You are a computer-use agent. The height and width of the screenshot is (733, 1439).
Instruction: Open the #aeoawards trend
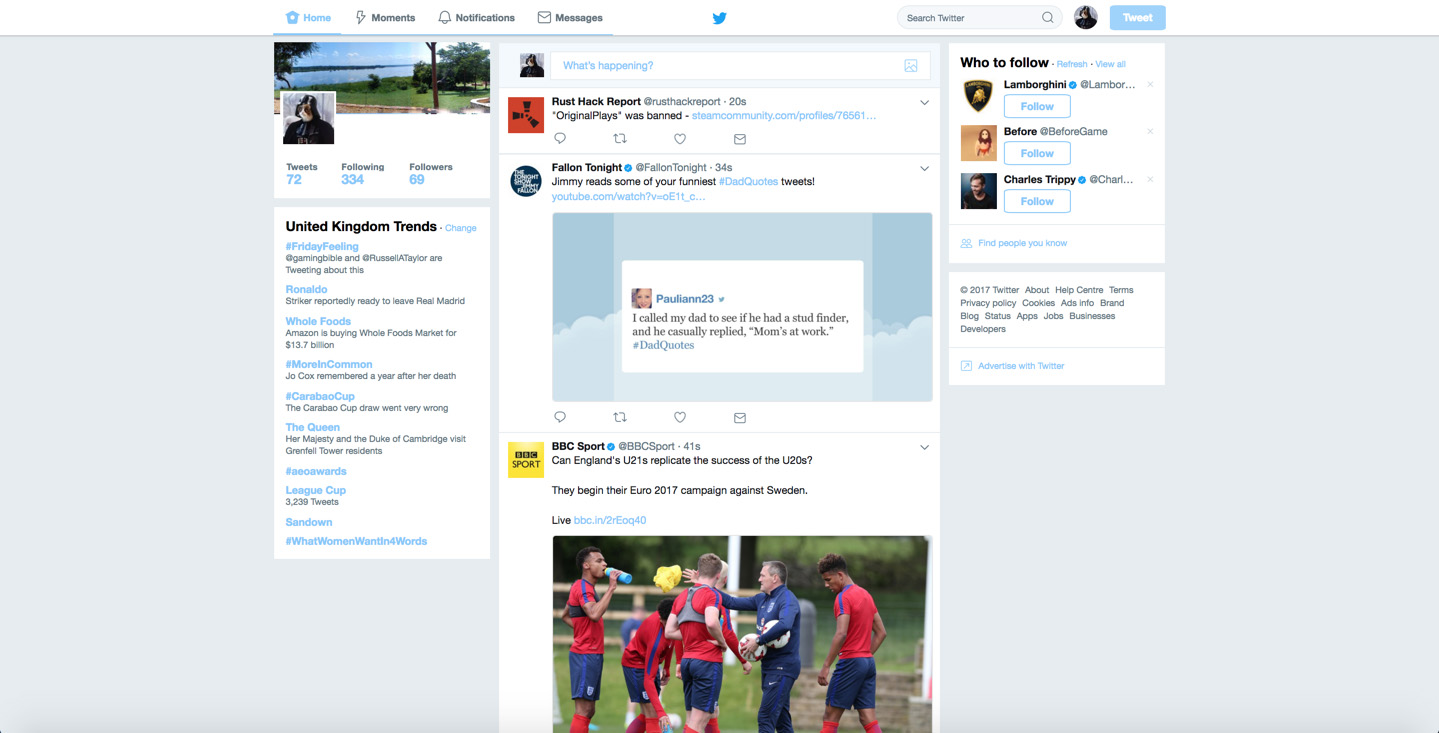tap(316, 471)
